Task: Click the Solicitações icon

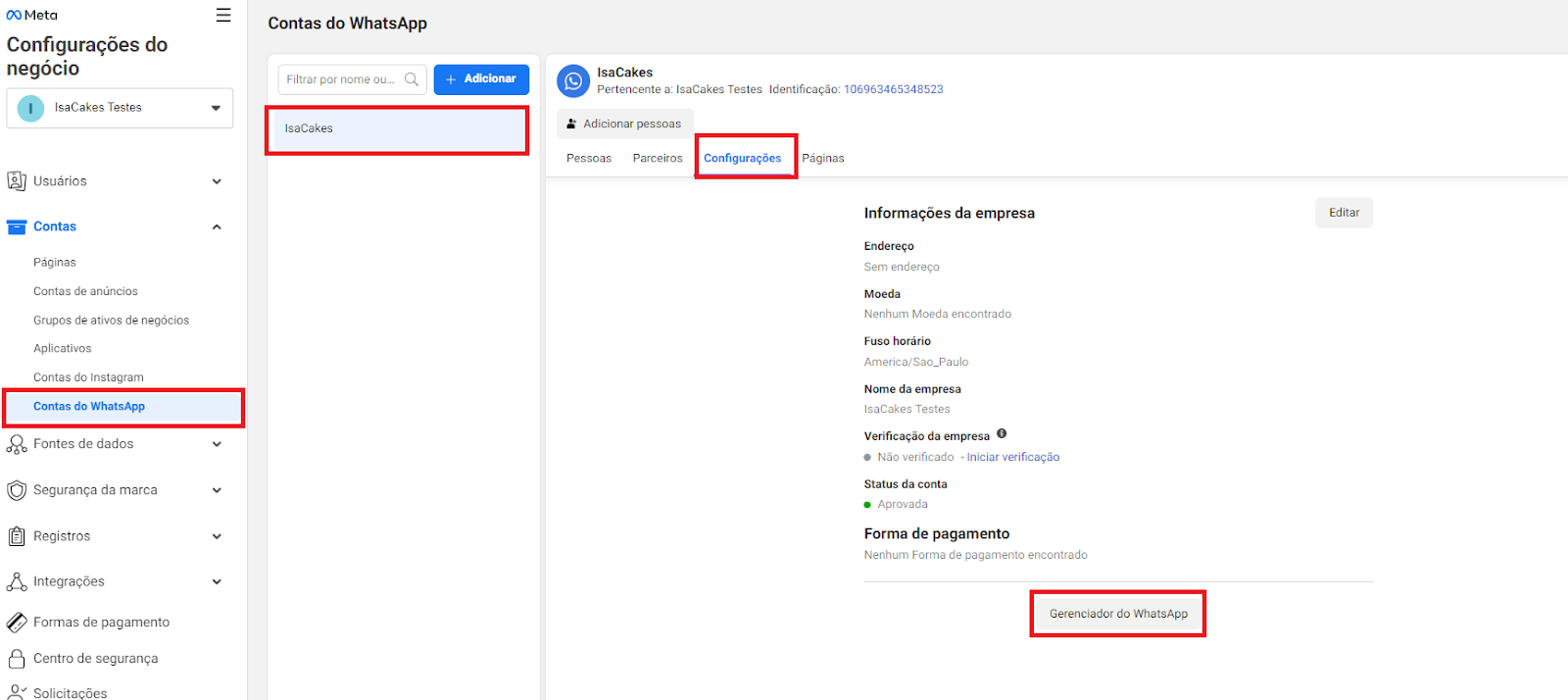Action: 17,692
